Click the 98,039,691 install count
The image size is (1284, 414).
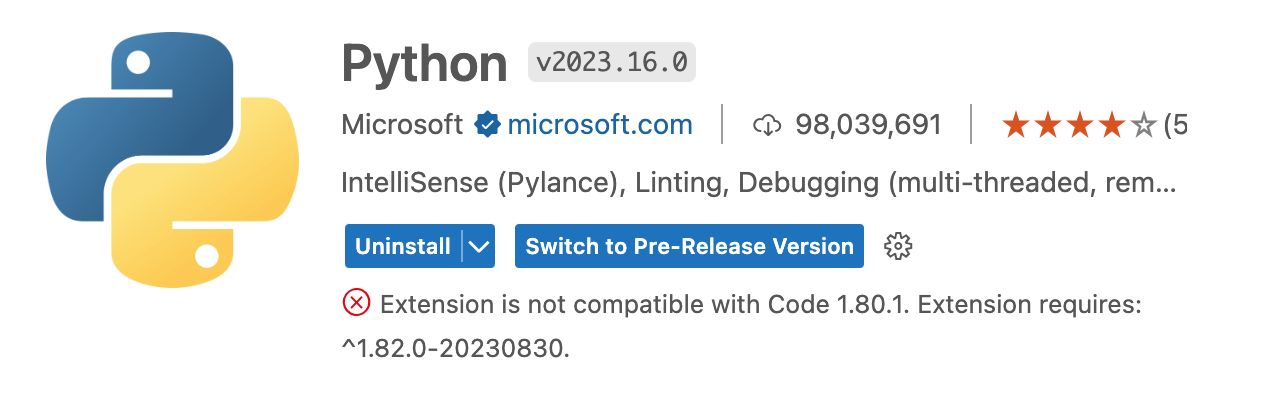869,125
